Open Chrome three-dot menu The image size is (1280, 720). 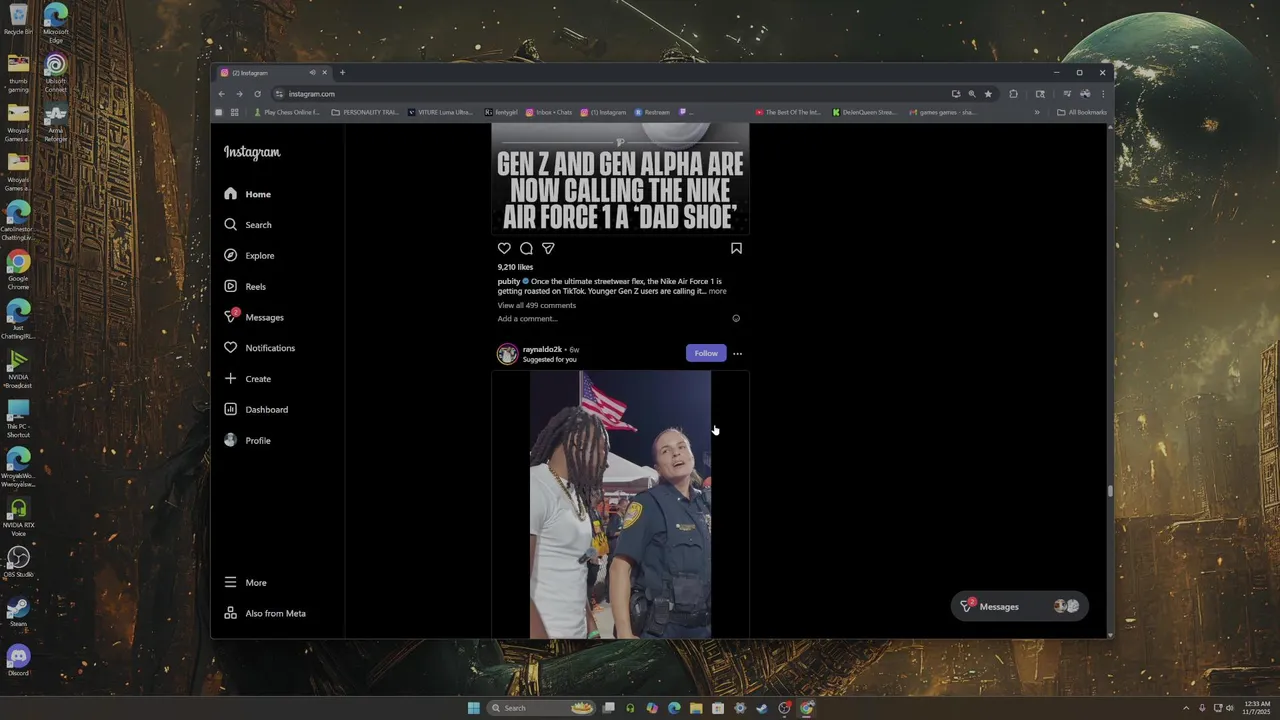pos(1103,94)
